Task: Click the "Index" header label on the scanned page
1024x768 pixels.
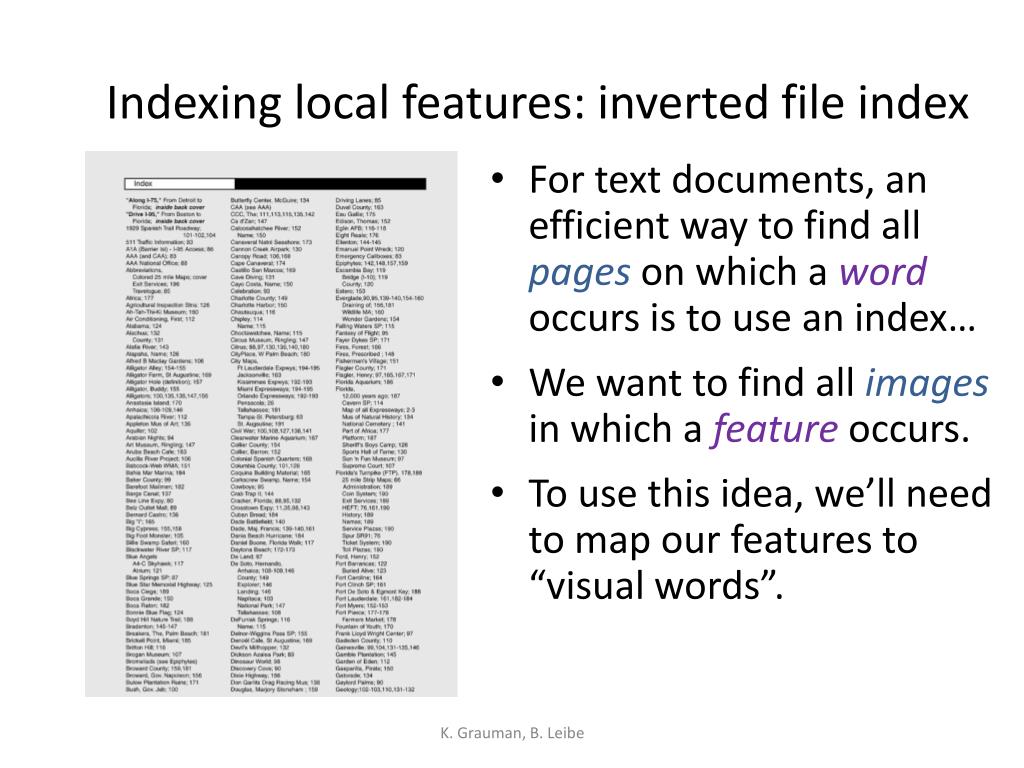Action: click(x=143, y=184)
